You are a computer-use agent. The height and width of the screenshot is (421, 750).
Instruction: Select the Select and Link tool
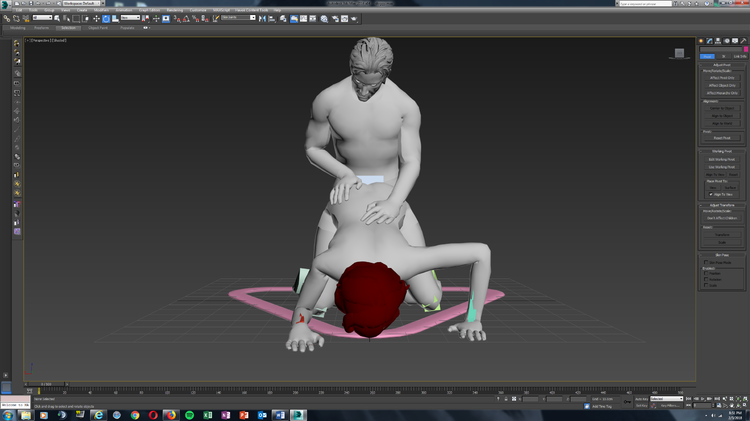pos(7,19)
